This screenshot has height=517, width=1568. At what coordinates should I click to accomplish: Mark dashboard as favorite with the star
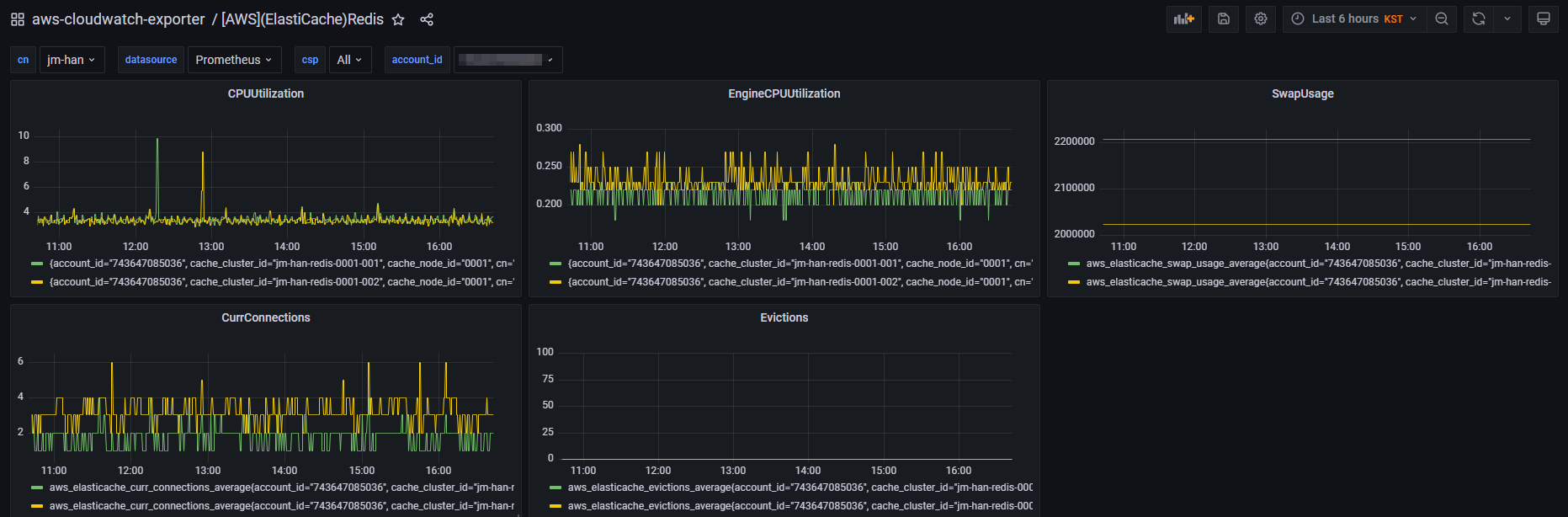(x=399, y=19)
